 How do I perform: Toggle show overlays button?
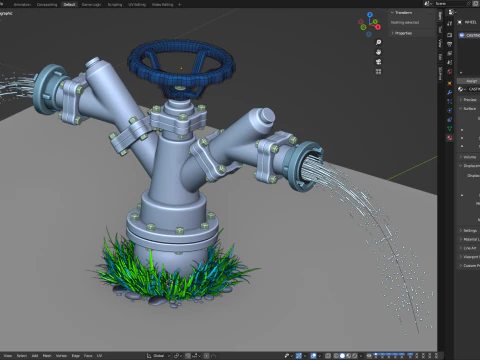[313, 356]
